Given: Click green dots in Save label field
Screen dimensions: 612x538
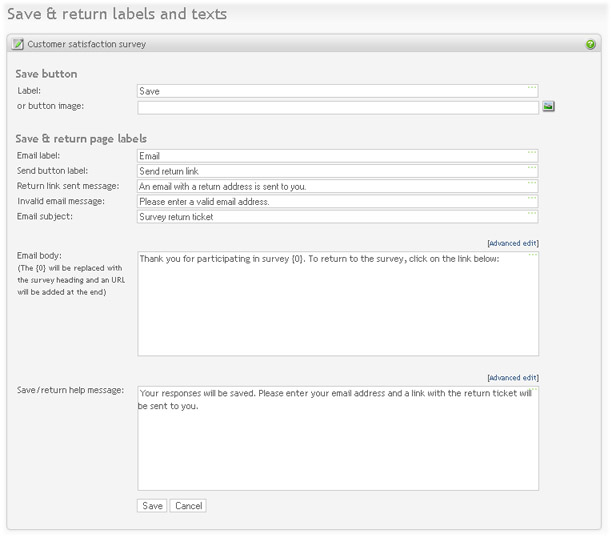Looking at the screenshot, I should click(x=532, y=87).
